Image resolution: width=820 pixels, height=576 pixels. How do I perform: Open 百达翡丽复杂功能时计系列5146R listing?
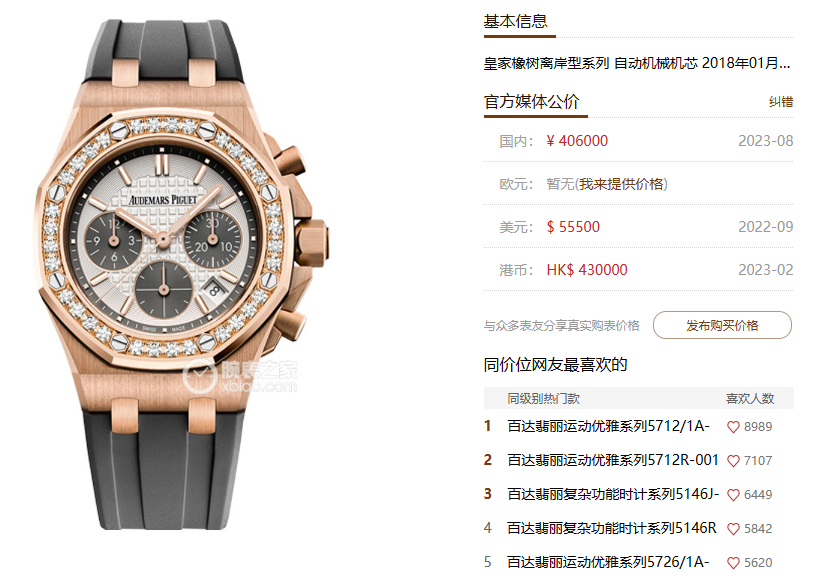(x=612, y=528)
